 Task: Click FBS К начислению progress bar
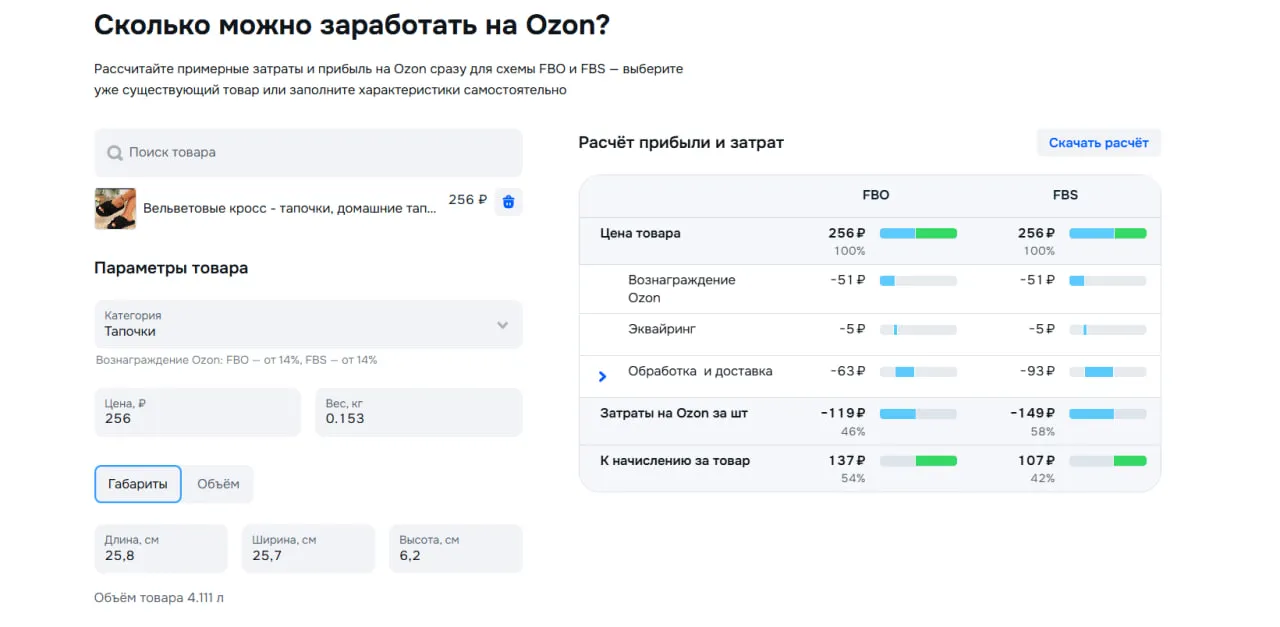point(1107,461)
